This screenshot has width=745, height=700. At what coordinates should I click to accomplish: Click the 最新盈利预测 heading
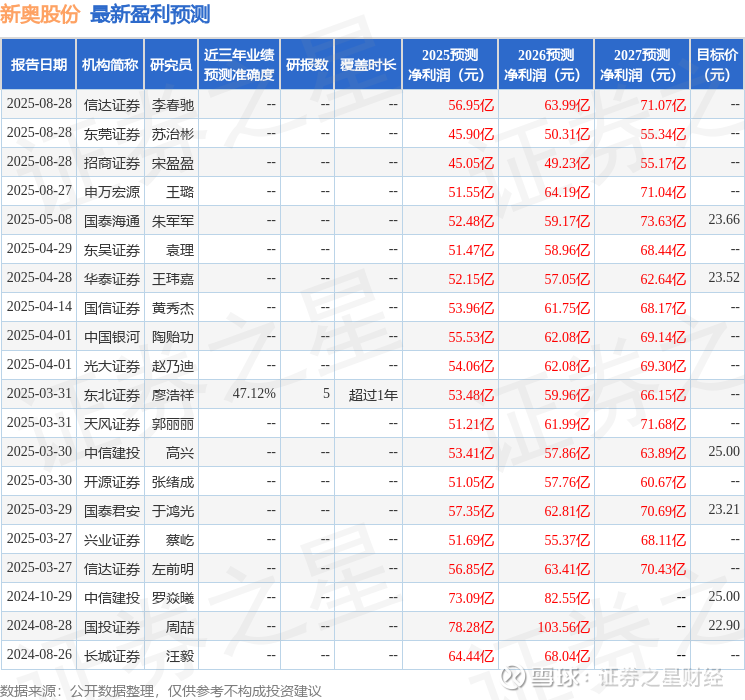(150, 14)
